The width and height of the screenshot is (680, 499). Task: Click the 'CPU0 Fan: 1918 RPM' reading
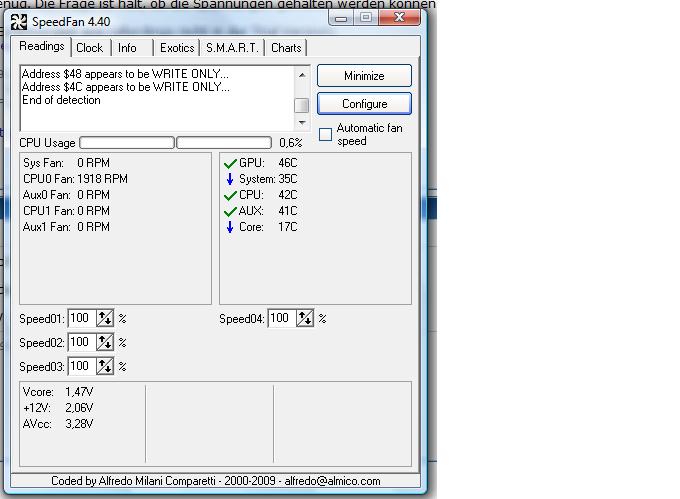[x=75, y=179]
